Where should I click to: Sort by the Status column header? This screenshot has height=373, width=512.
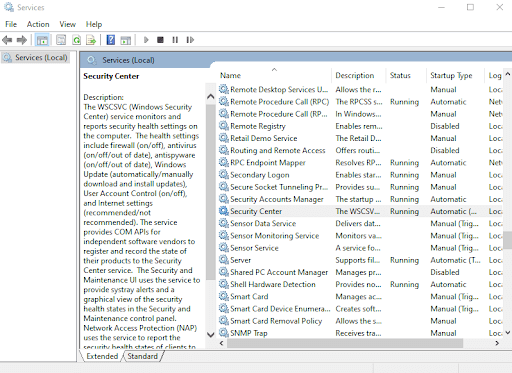coord(406,75)
